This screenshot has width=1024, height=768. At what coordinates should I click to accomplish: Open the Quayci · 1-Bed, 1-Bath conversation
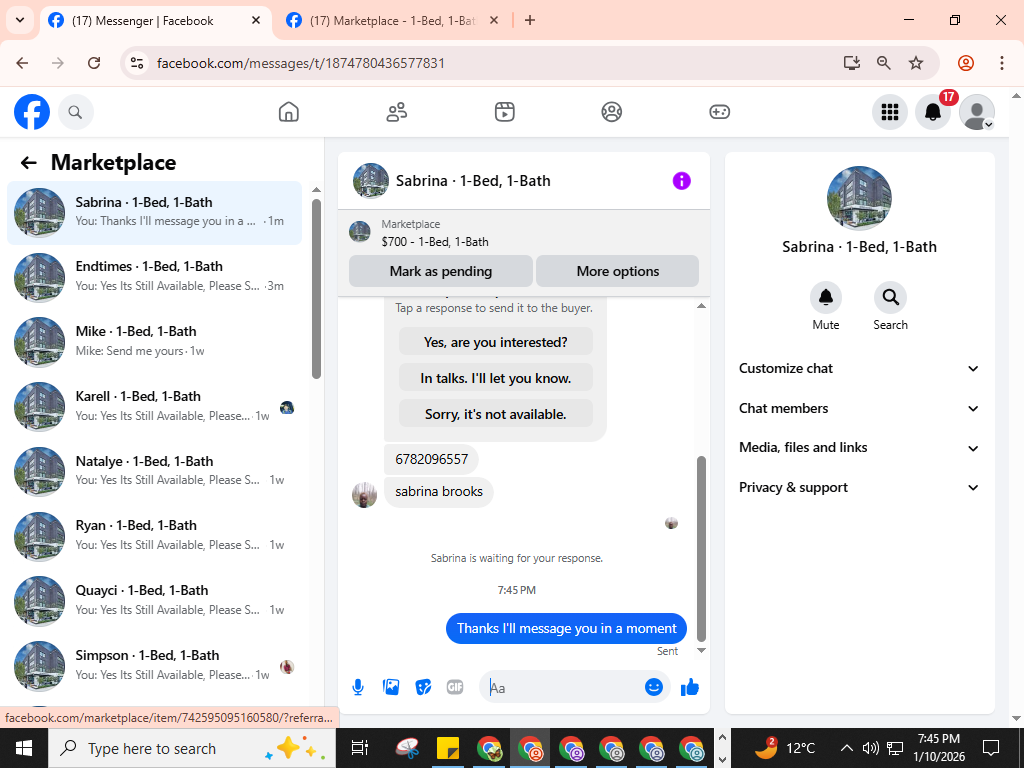[x=155, y=601]
